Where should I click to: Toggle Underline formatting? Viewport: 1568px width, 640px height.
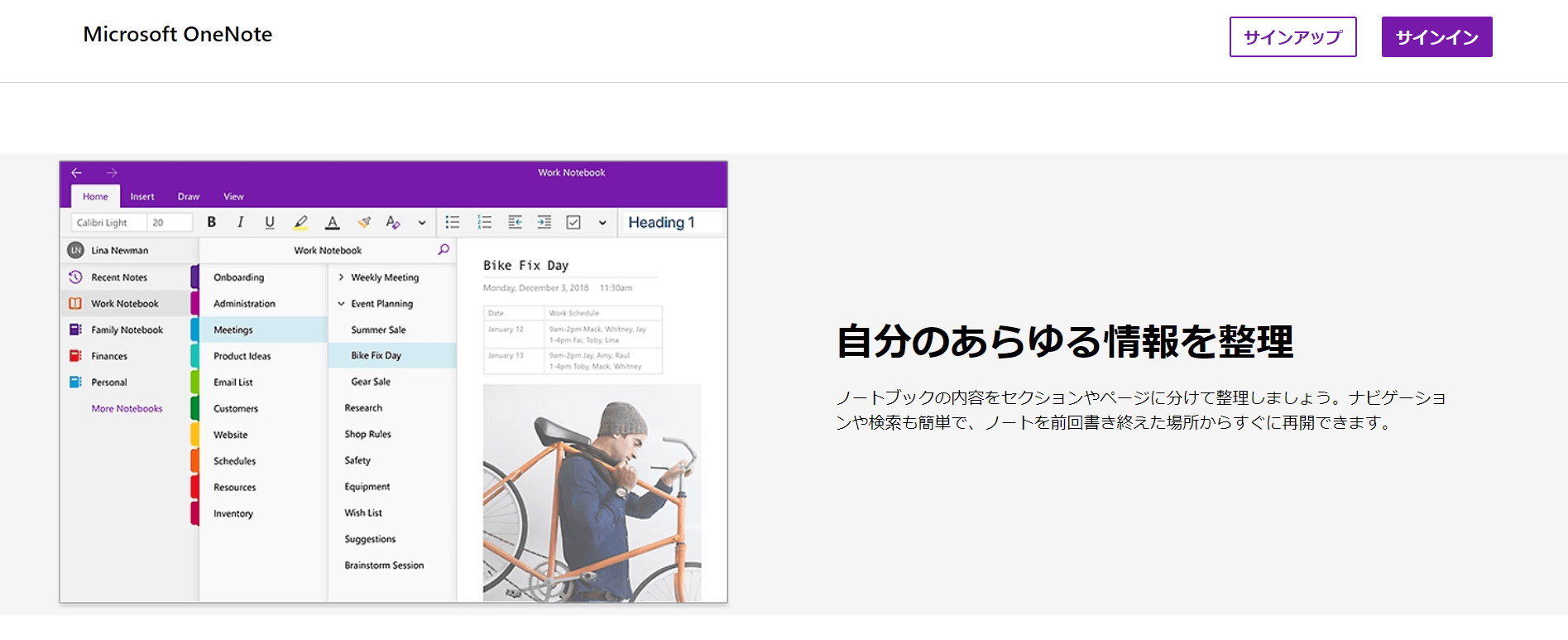270,222
